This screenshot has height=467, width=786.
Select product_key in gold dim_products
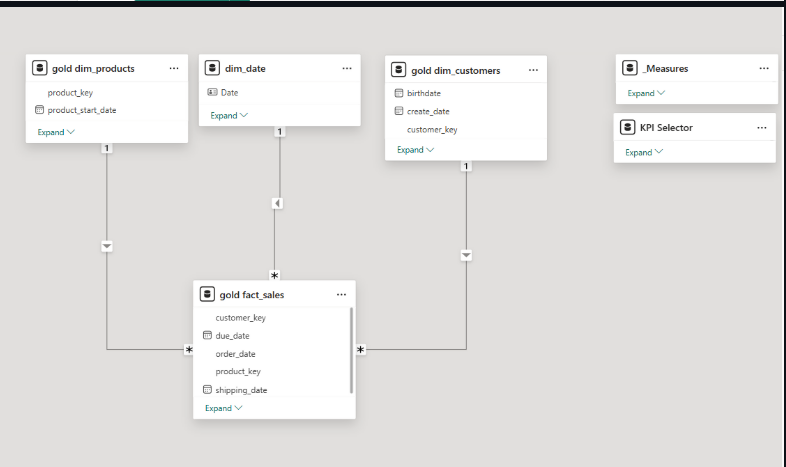coord(70,93)
